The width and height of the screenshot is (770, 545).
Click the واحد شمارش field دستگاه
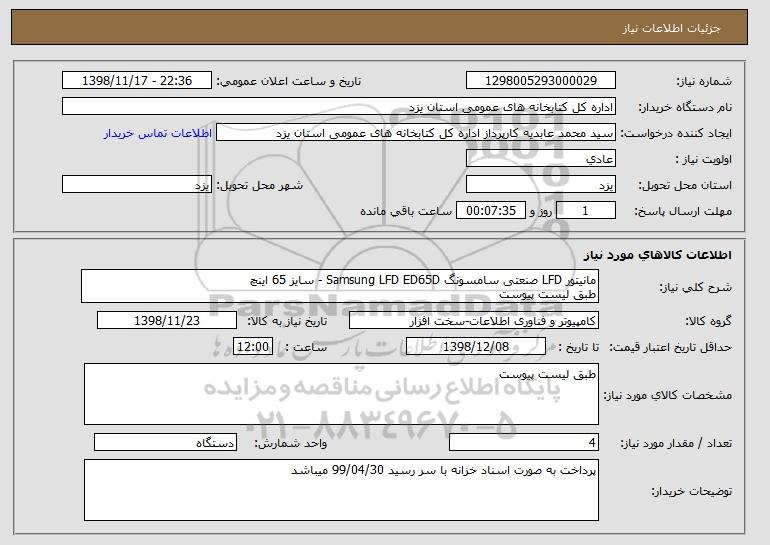pyautogui.click(x=165, y=442)
